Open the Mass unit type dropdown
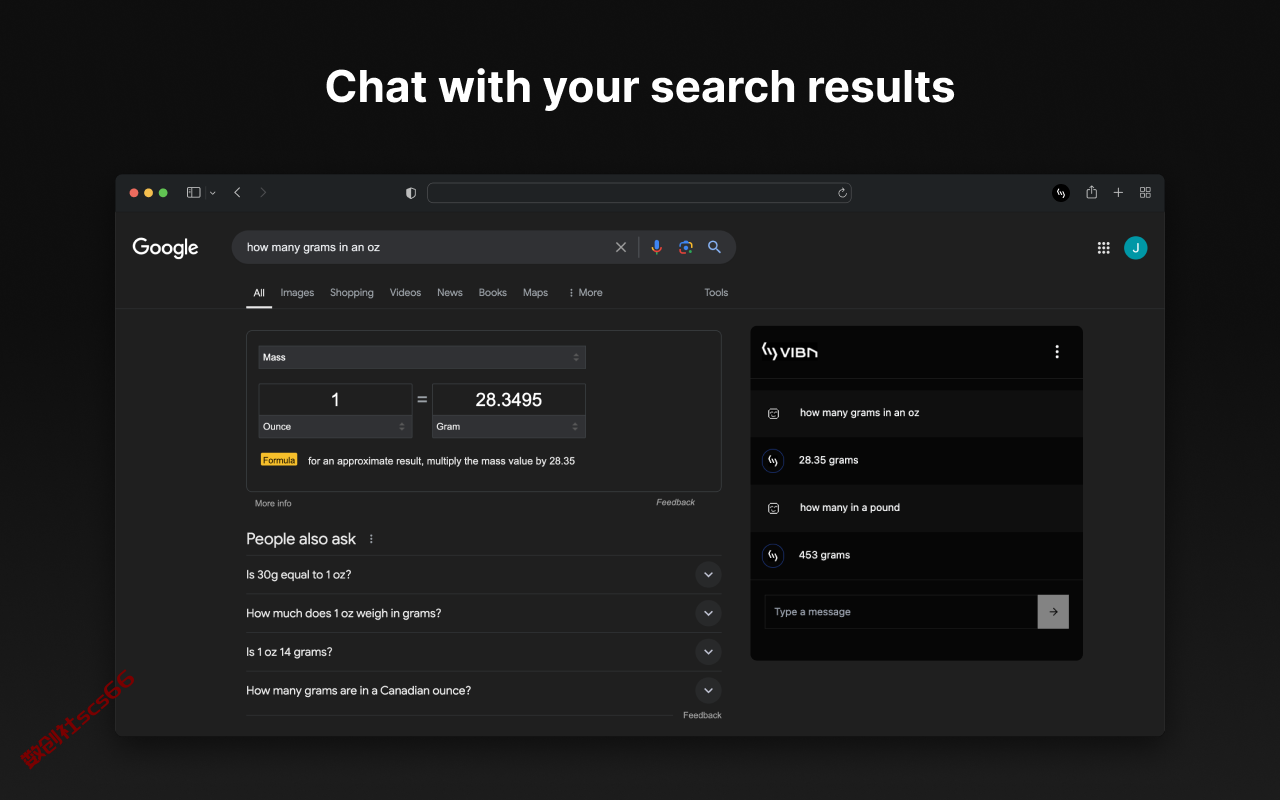The width and height of the screenshot is (1280, 800). 422,357
